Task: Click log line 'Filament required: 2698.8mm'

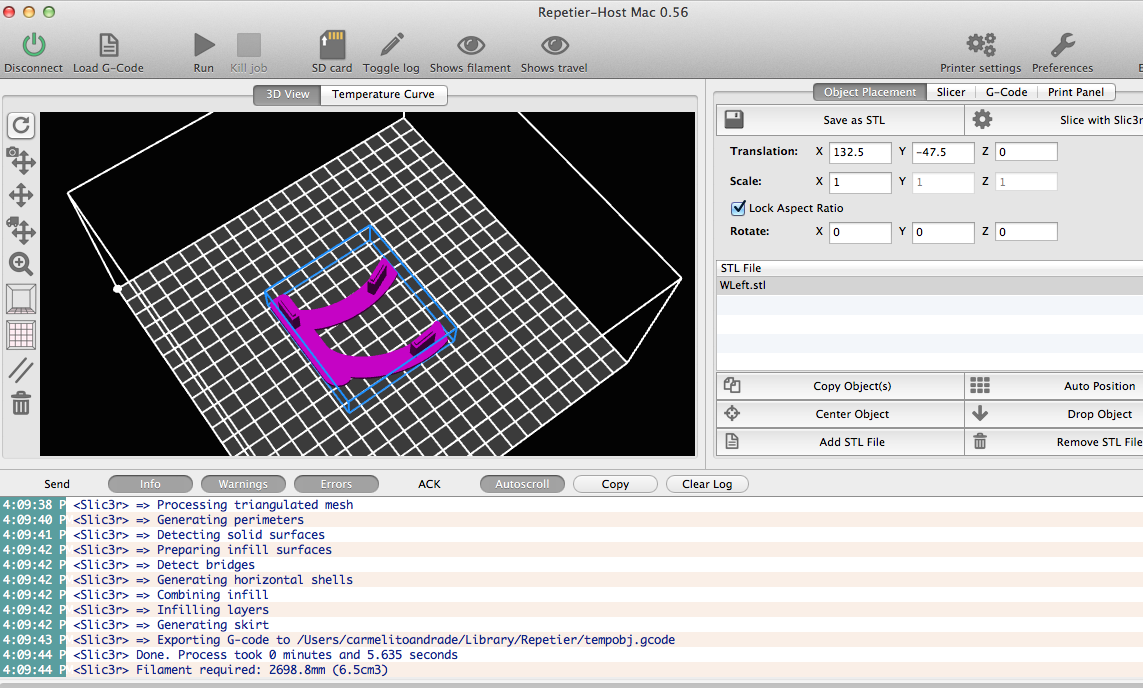Action: 262,670
